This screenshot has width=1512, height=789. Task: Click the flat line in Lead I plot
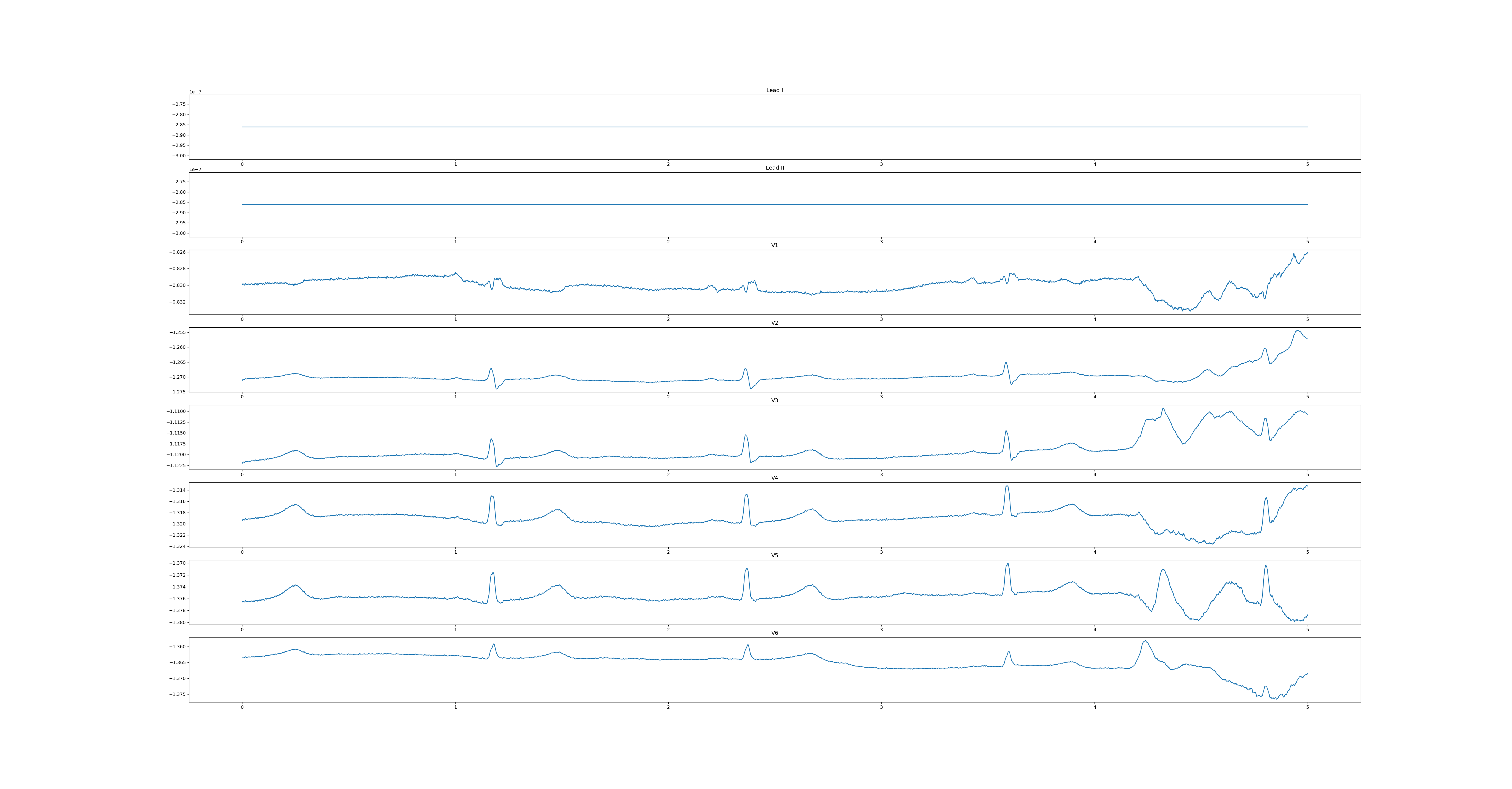tap(763, 127)
